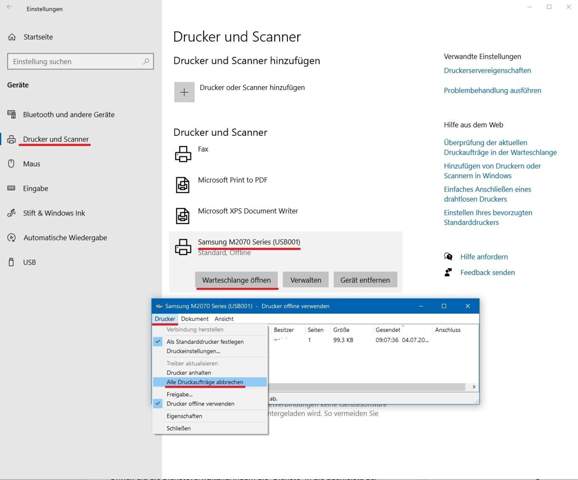The width and height of the screenshot is (578, 480).
Task: Open Problembehandlung ausführen link
Action: click(x=492, y=90)
